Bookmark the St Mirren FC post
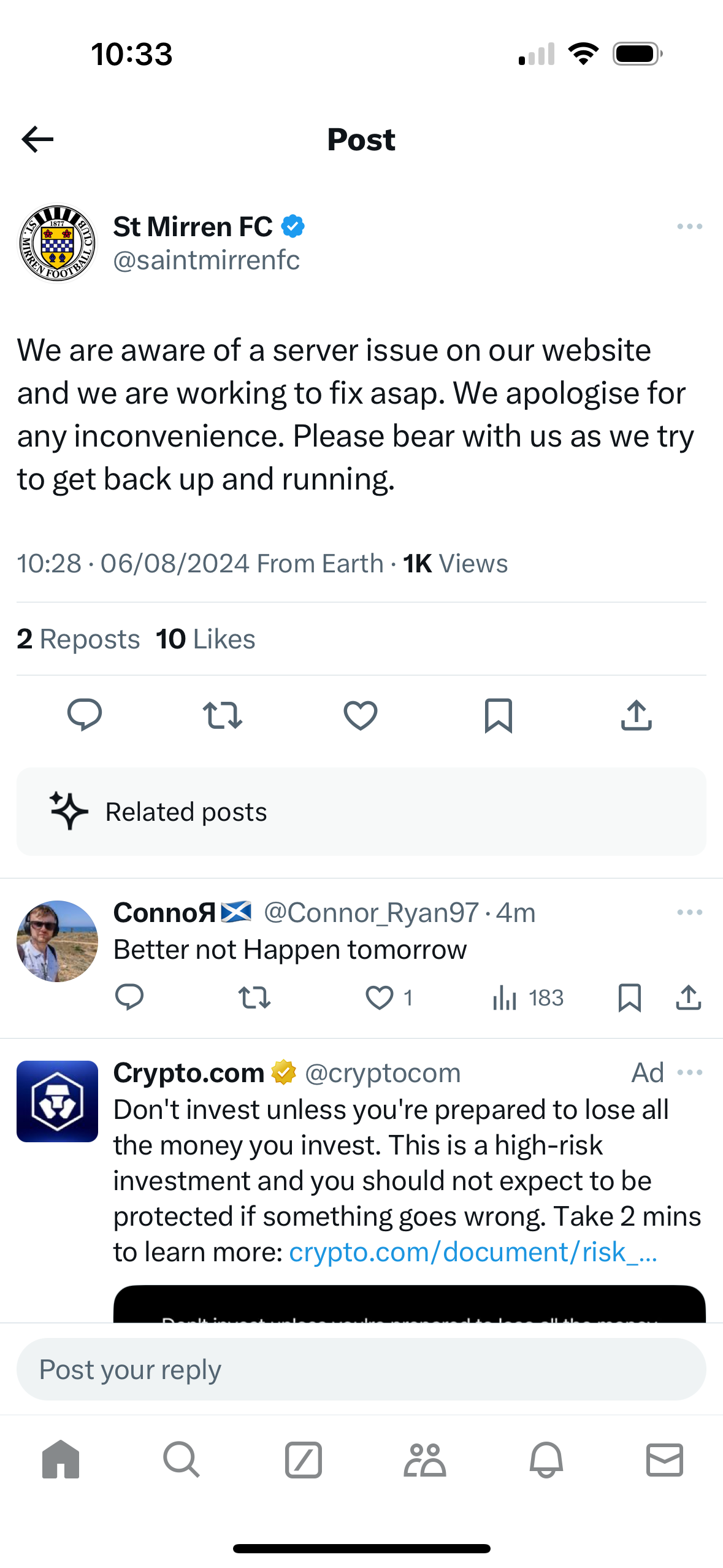Viewport: 723px width, 1568px height. [499, 715]
